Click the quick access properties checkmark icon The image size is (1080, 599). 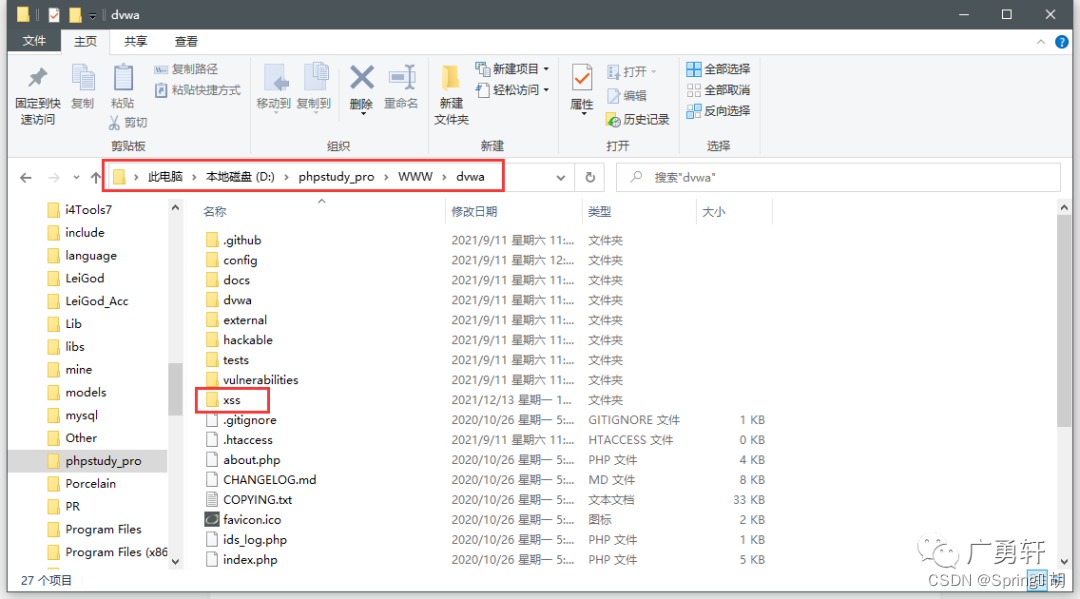54,14
